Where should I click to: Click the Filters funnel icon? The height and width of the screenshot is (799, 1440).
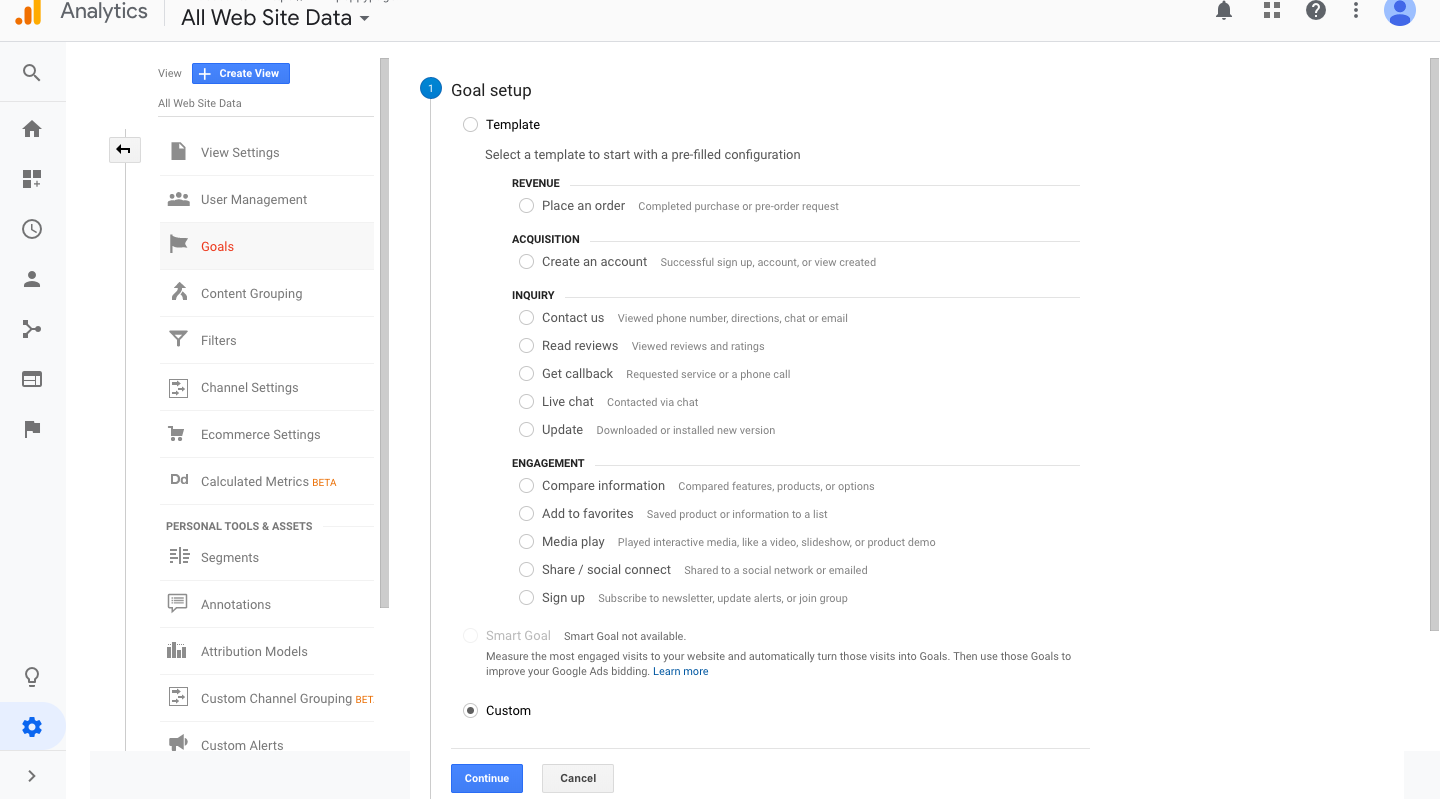pyautogui.click(x=179, y=339)
